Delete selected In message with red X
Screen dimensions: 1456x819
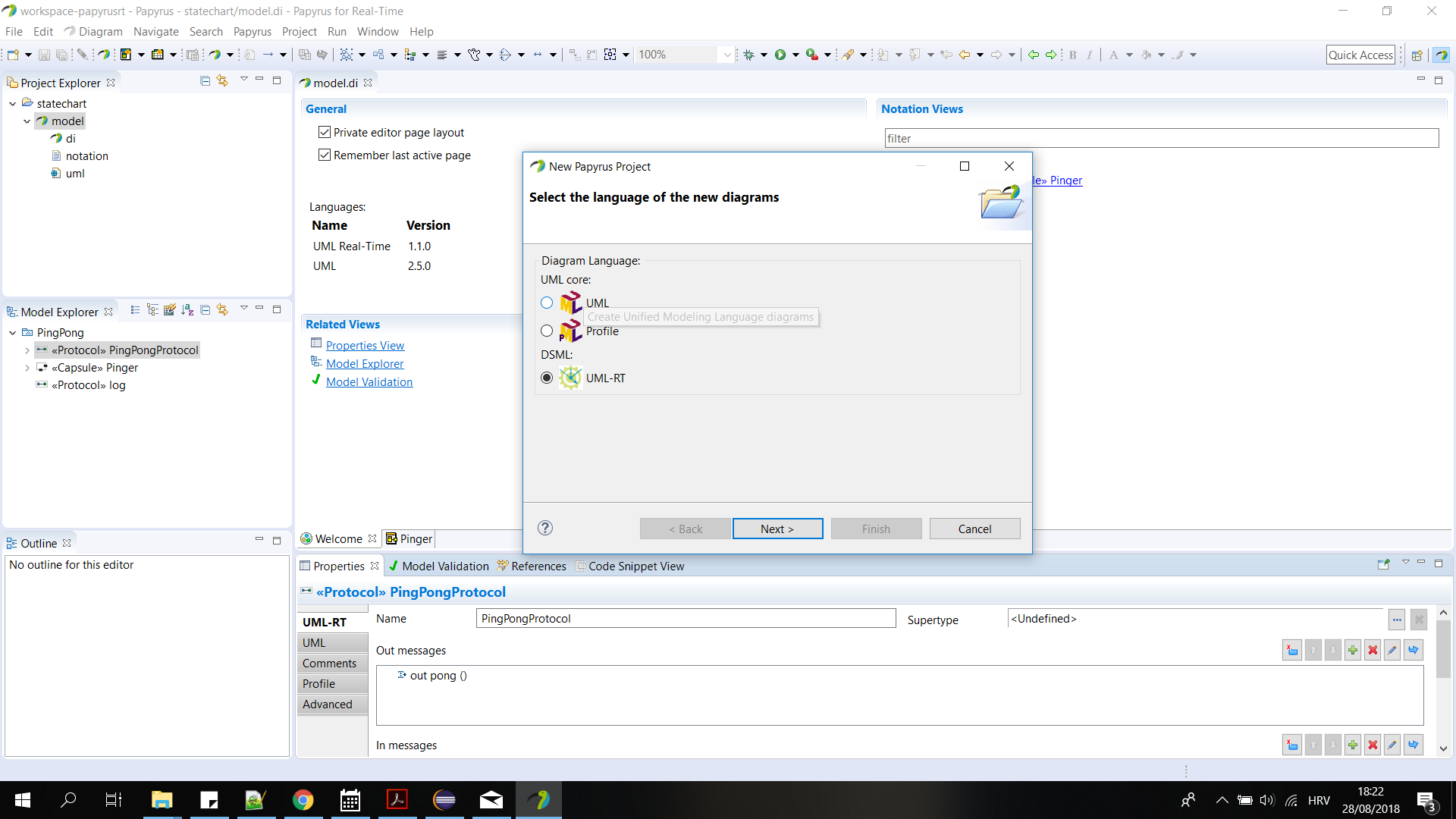(x=1373, y=745)
